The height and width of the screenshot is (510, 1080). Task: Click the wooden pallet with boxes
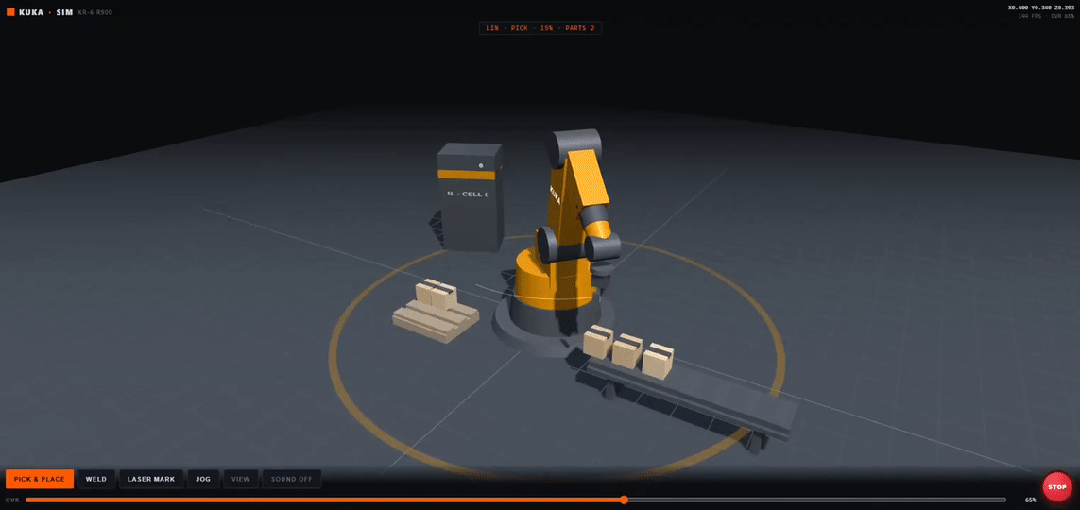435,312
